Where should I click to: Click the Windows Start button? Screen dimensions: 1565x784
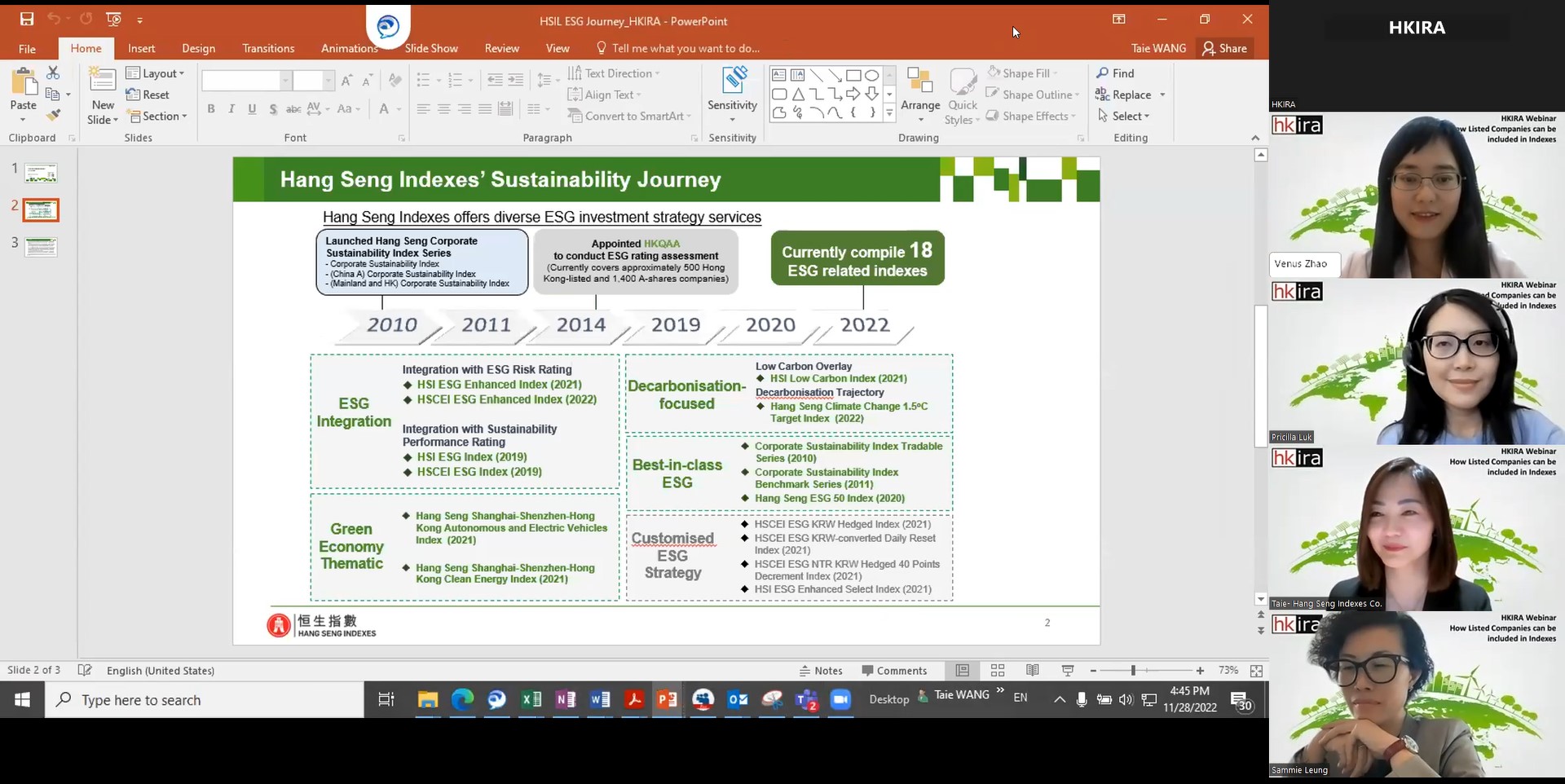(22, 700)
